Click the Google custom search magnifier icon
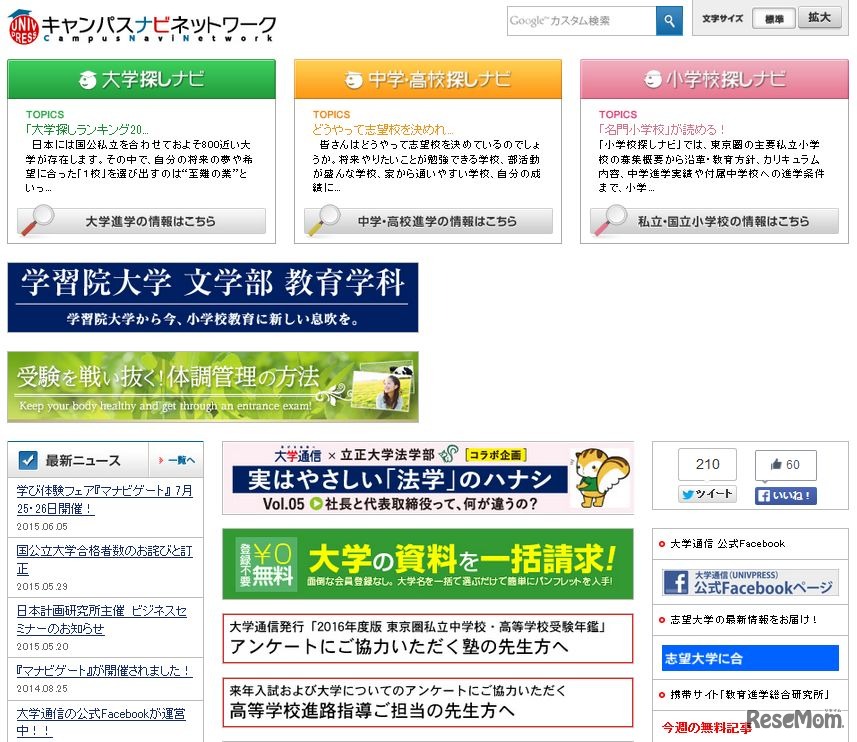Image resolution: width=857 pixels, height=742 pixels. click(669, 20)
